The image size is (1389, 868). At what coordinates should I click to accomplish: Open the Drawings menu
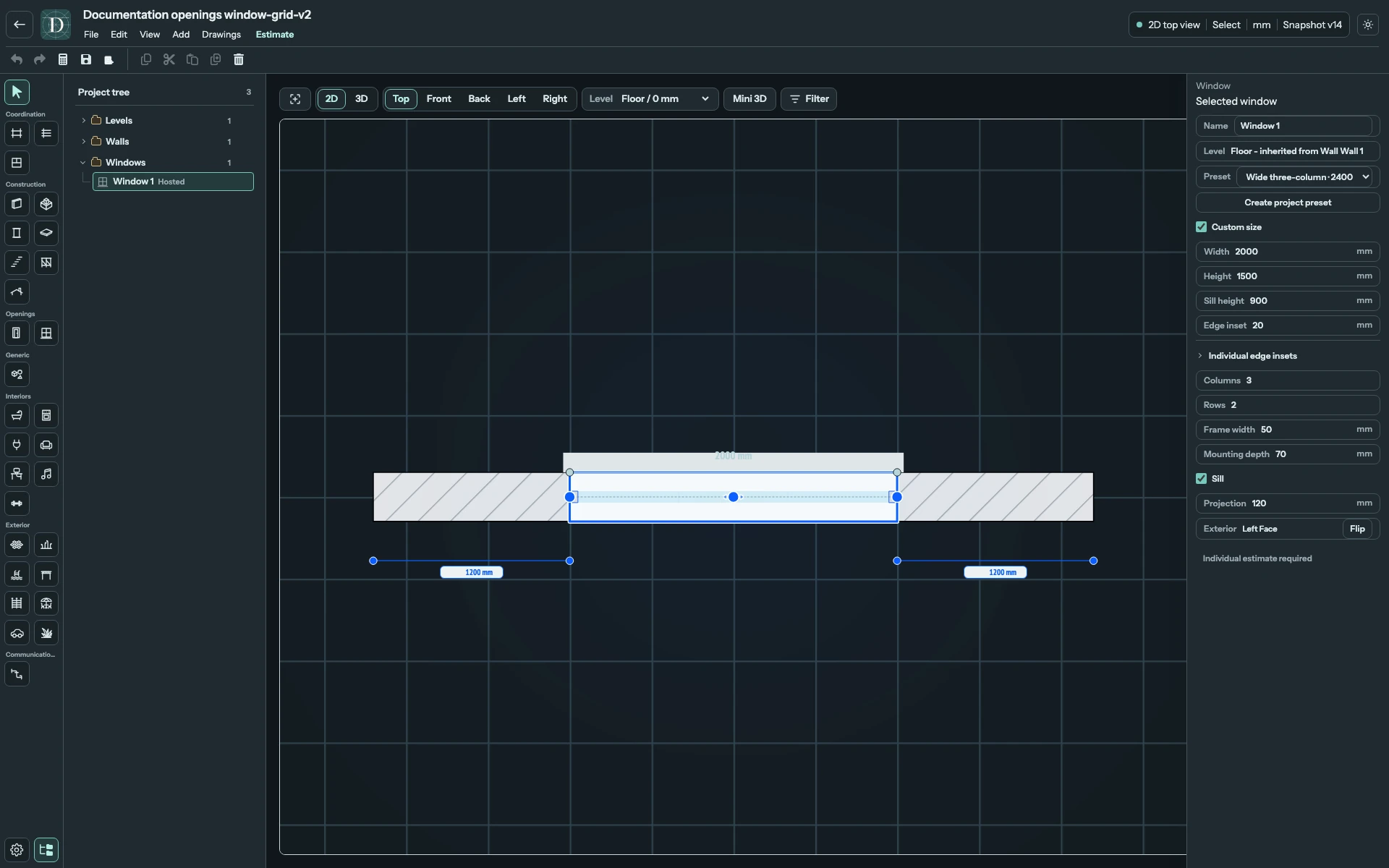[221, 35]
